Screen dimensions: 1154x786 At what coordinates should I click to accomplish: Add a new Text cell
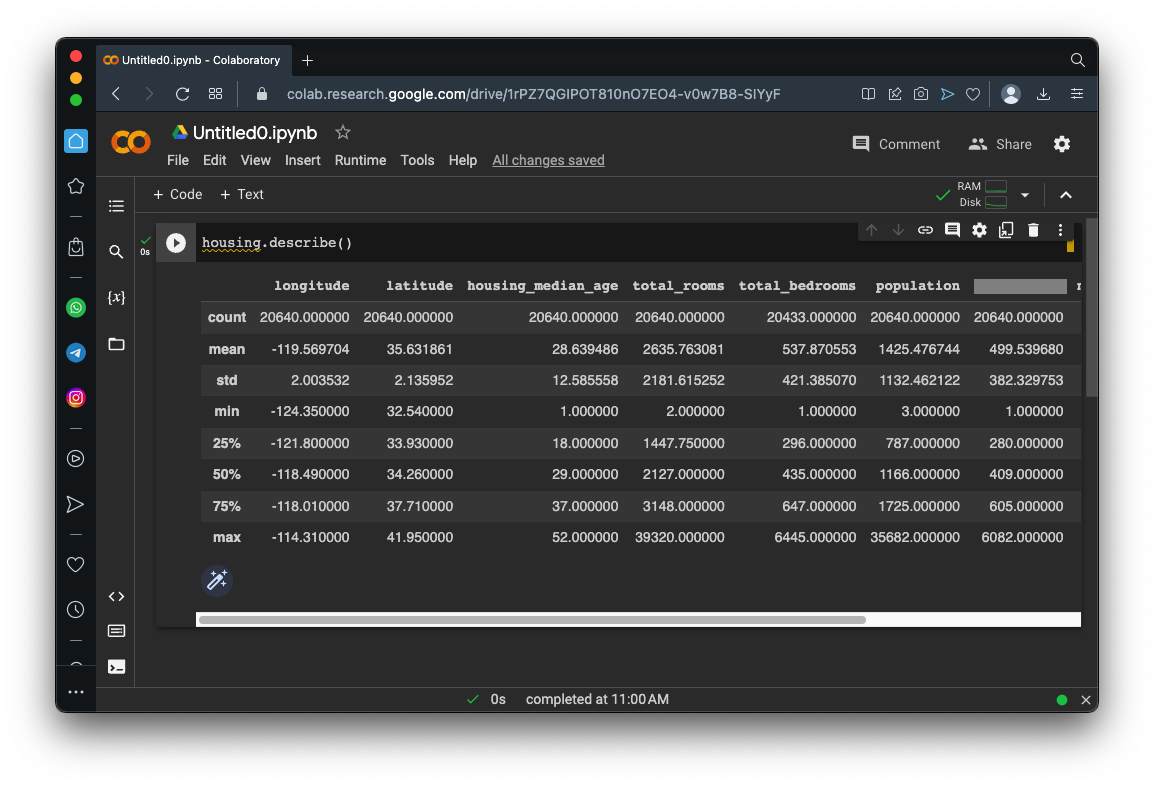[x=241, y=194]
